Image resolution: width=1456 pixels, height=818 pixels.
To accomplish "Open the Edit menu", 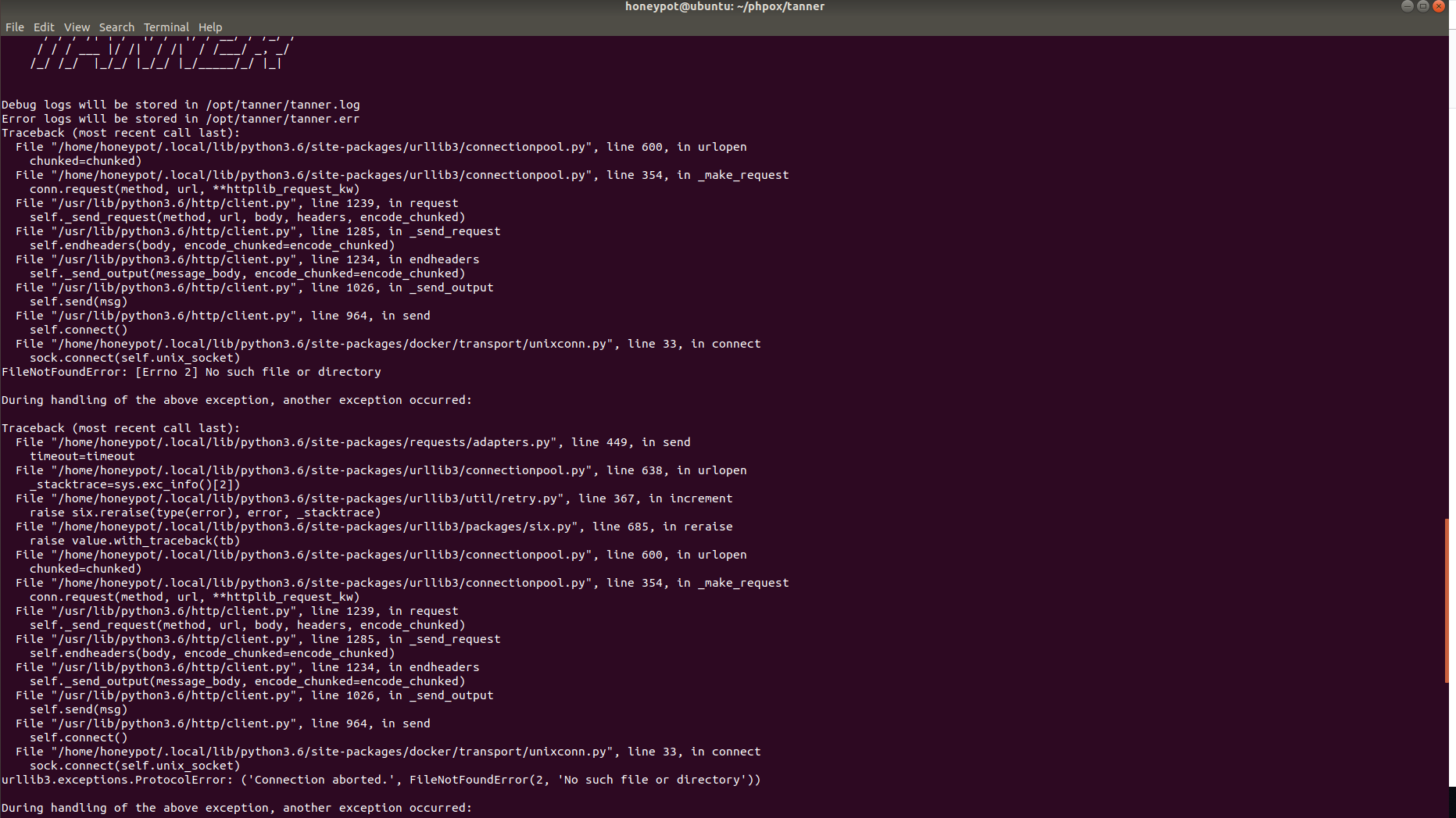I will click(44, 27).
